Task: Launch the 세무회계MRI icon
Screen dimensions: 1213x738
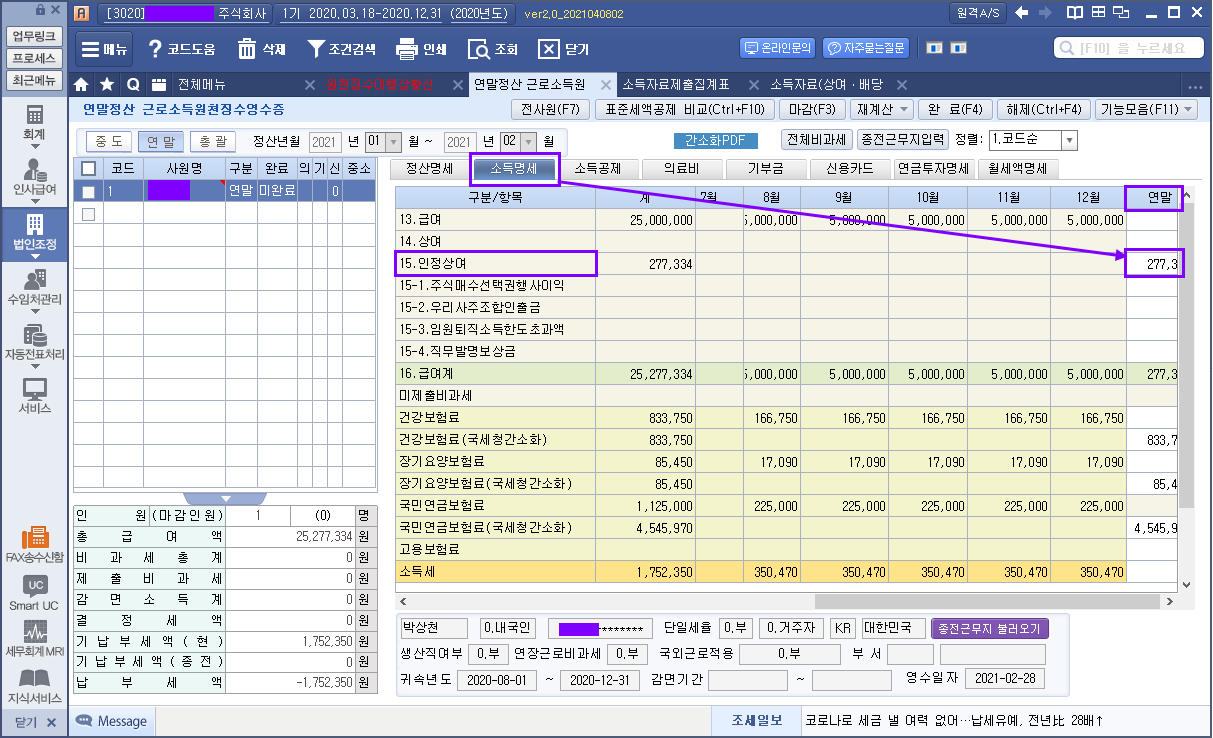Action: coord(34,638)
